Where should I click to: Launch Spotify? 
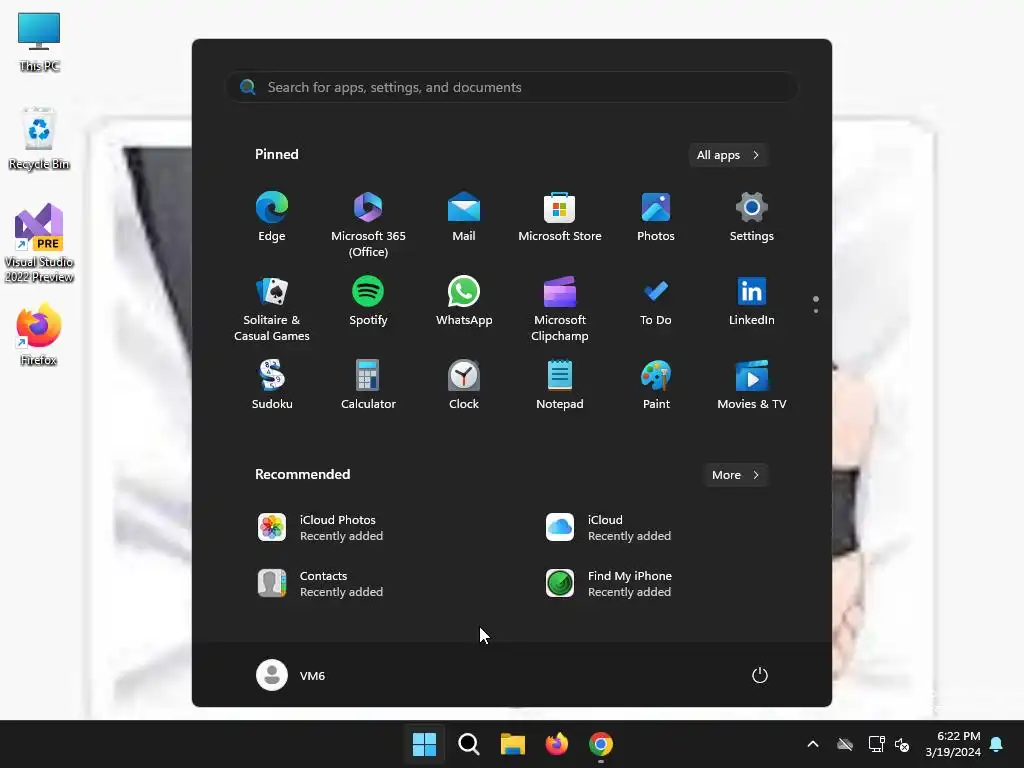pyautogui.click(x=368, y=301)
